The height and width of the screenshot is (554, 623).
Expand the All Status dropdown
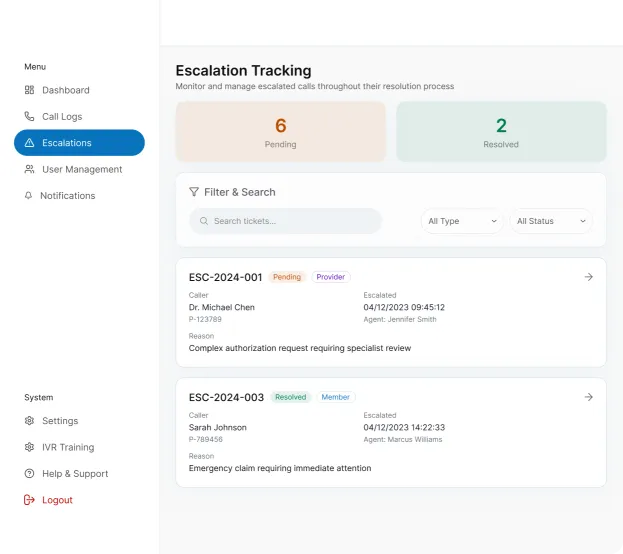pyautogui.click(x=550, y=221)
